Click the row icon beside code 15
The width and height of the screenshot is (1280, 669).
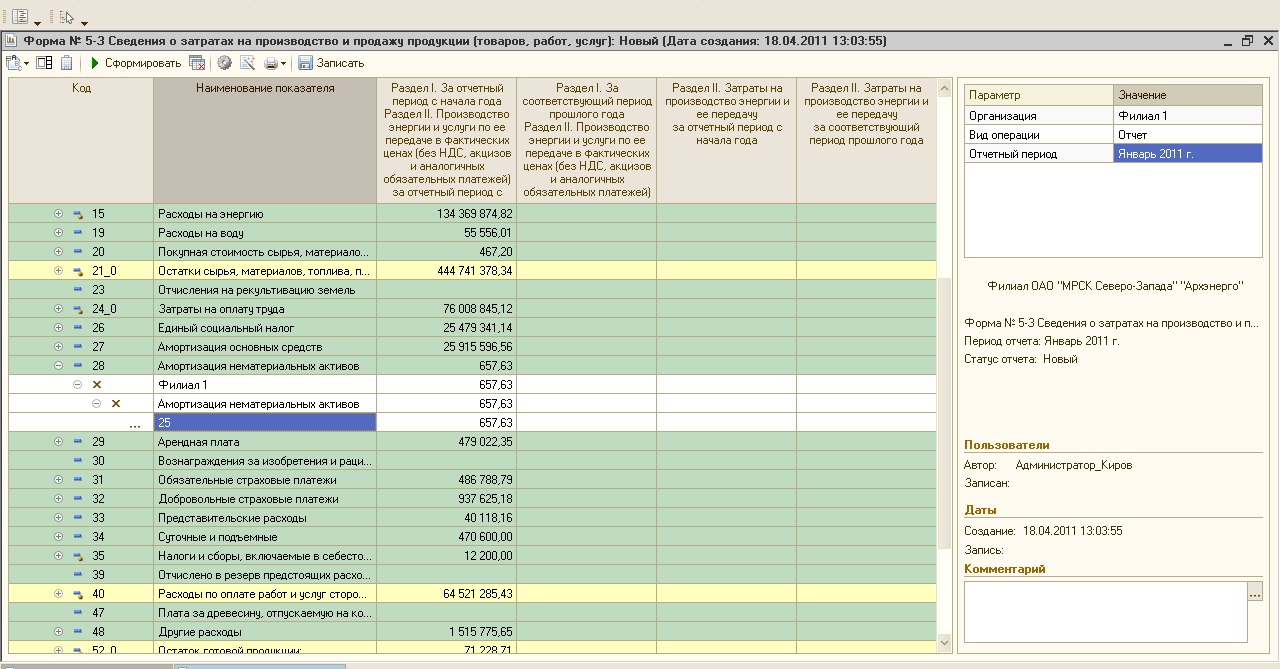[x=78, y=214]
